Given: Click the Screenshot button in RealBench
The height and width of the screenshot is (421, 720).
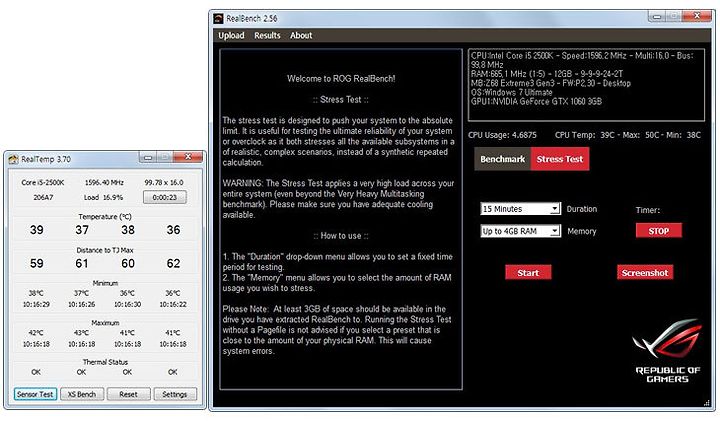Looking at the screenshot, I should [645, 273].
